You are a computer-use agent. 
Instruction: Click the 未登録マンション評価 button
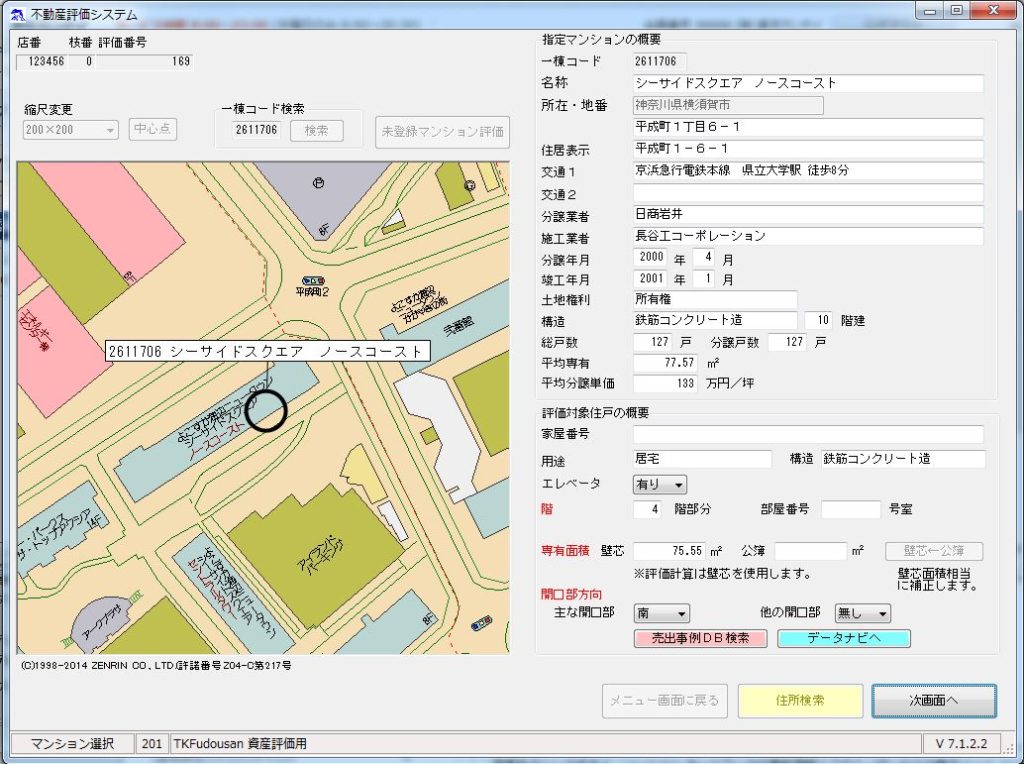coord(443,132)
